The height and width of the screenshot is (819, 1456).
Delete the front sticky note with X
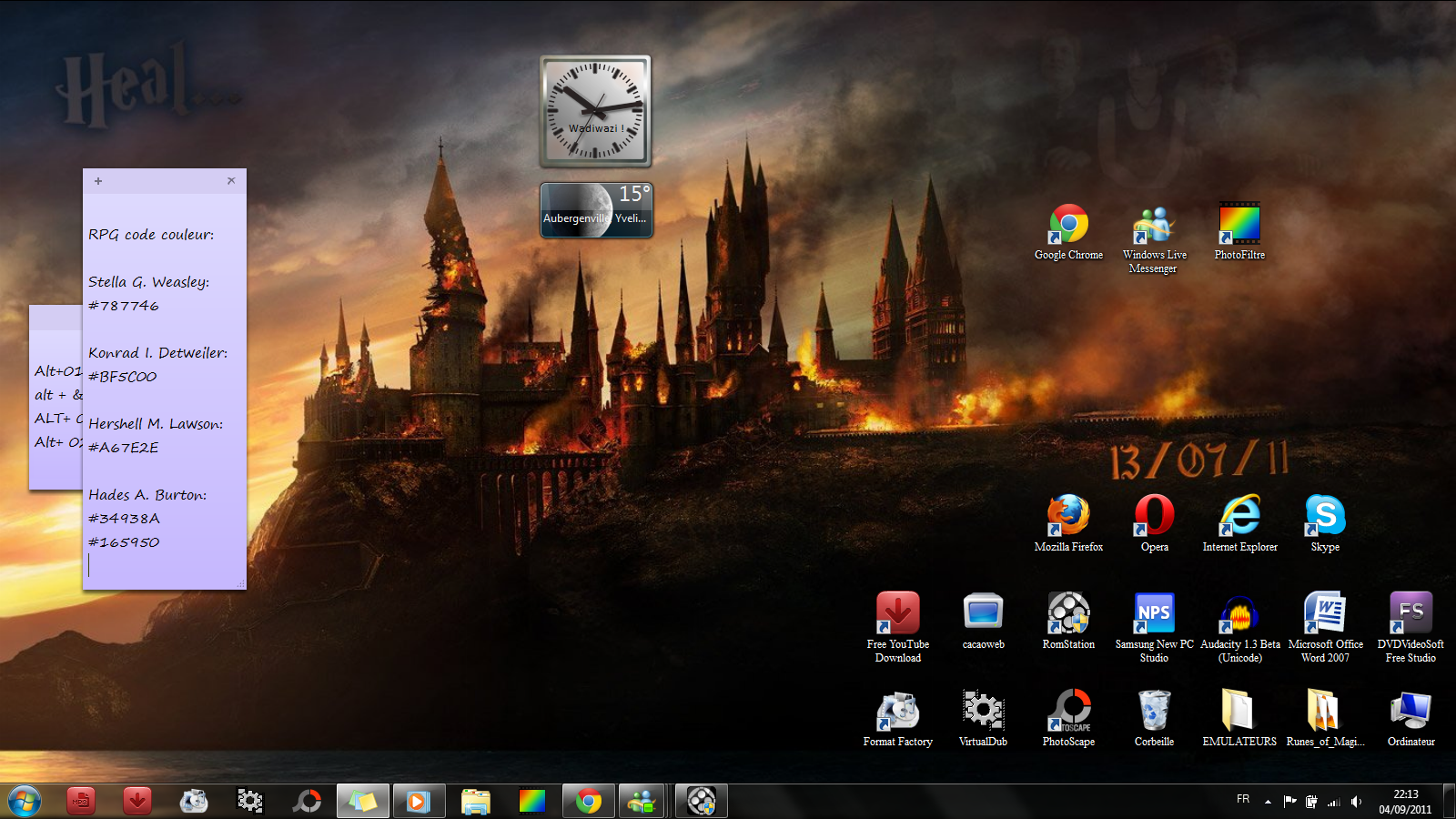coord(231,180)
